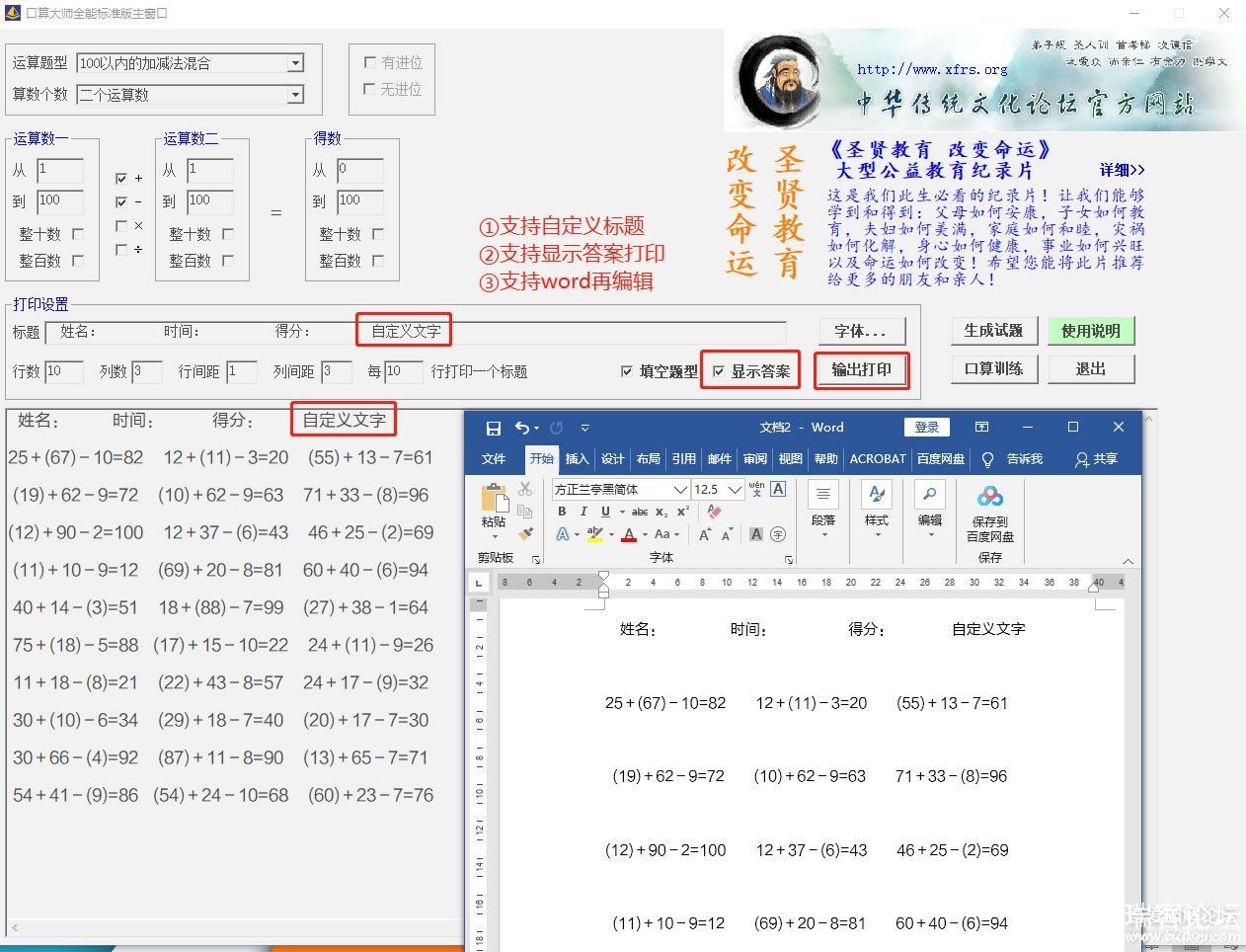The height and width of the screenshot is (952, 1246).
Task: Click the Text Effects glowing A icon
Action: [x=562, y=534]
